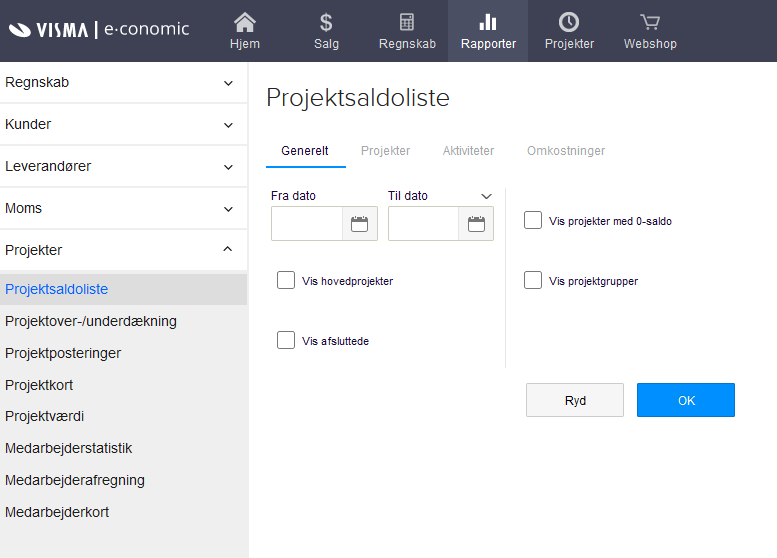Open the Til dato dropdown arrow

pyautogui.click(x=486, y=196)
